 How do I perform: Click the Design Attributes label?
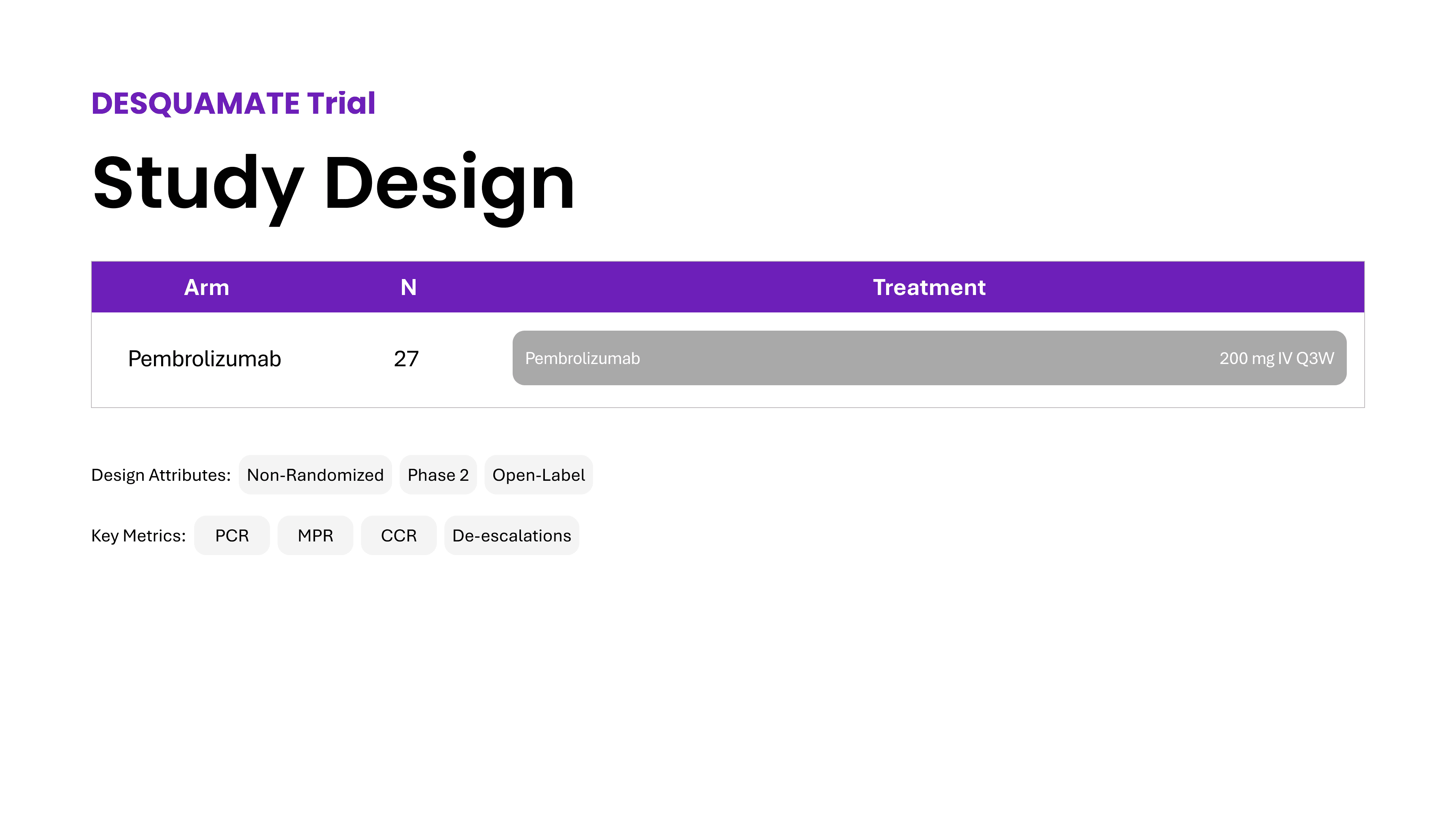tap(160, 475)
